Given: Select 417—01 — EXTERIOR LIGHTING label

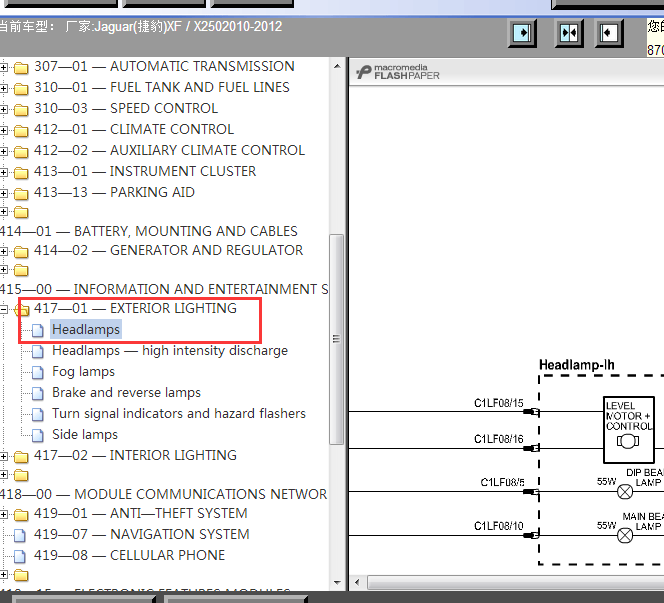Looking at the screenshot, I should point(135,308).
